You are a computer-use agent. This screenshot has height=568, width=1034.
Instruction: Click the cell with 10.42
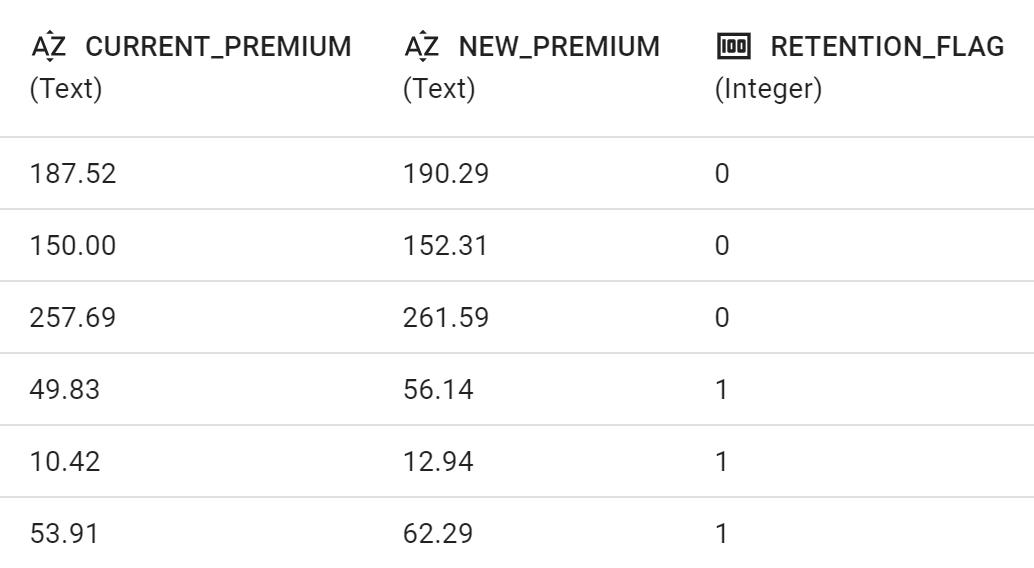tap(65, 461)
